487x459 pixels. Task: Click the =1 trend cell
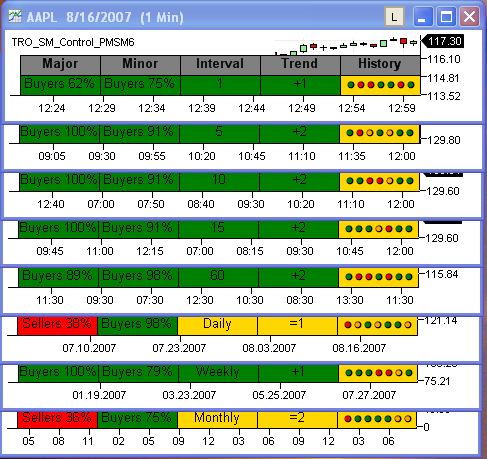(x=297, y=325)
